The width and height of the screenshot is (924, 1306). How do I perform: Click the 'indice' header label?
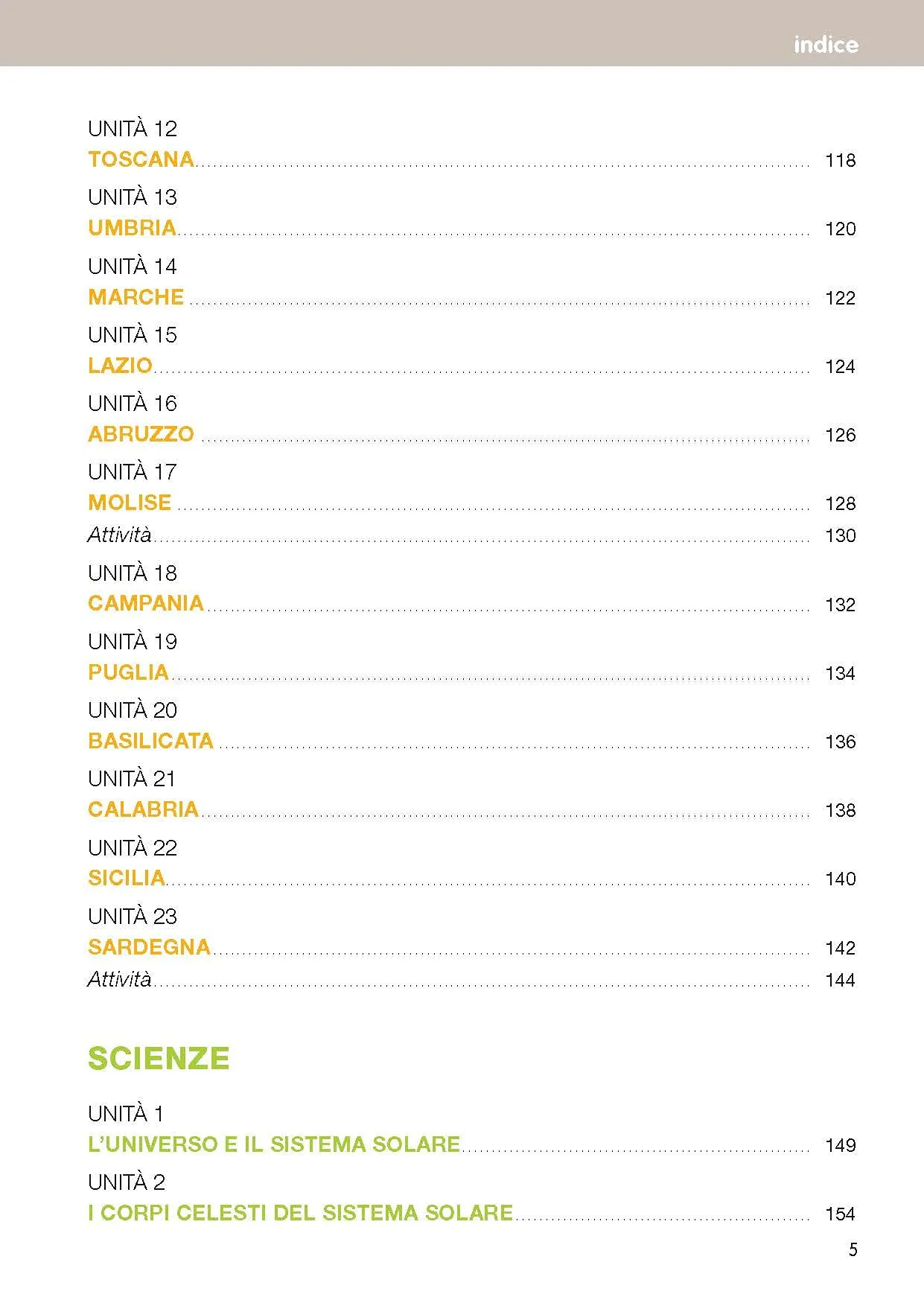(825, 45)
